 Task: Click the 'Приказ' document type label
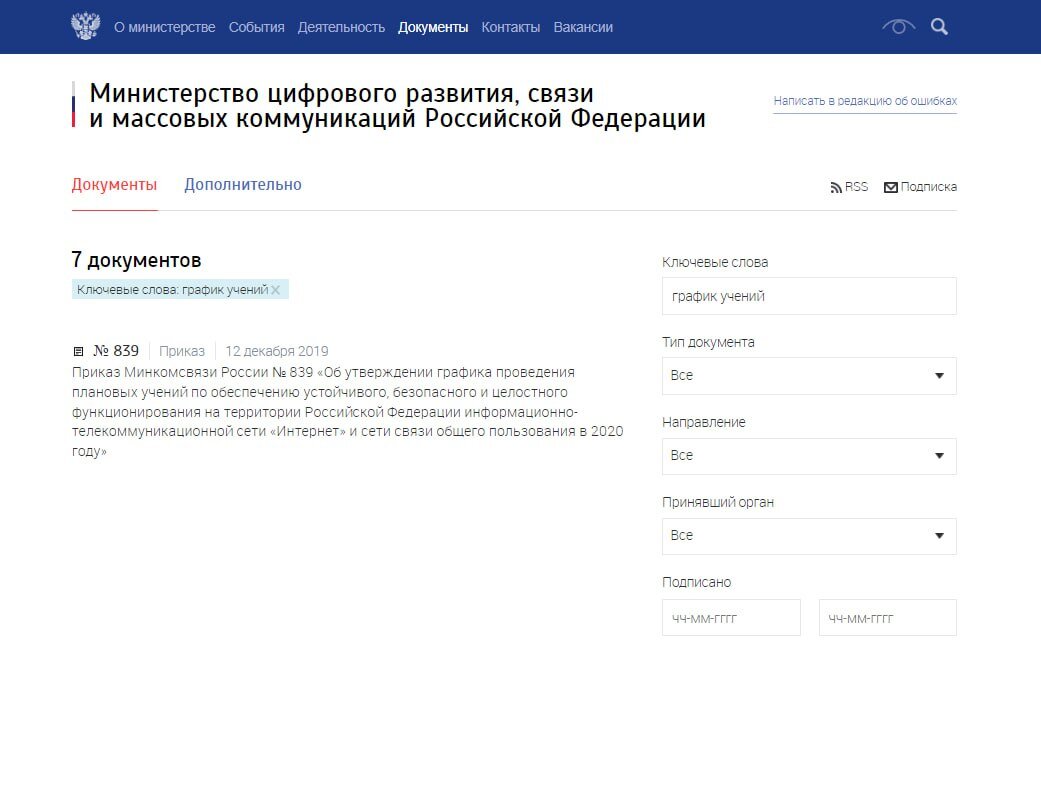click(182, 351)
